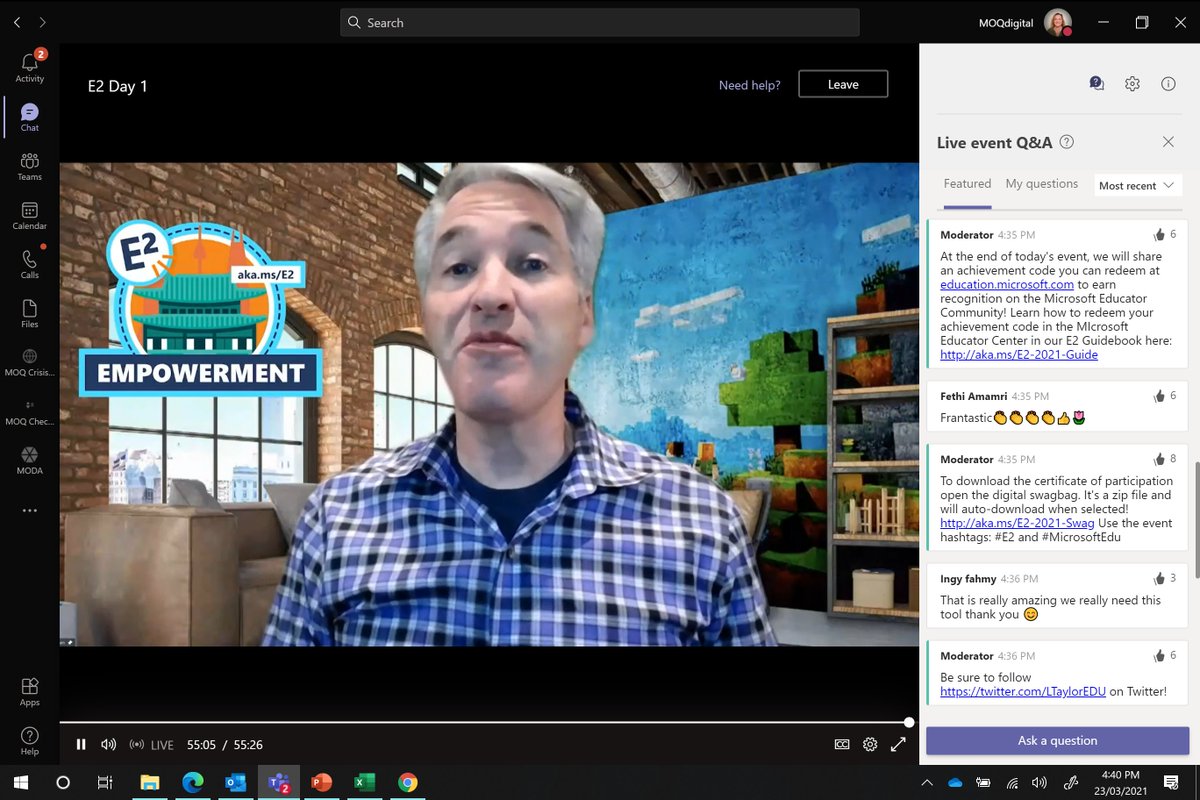Screen dimensions: 1200x800
Task: Open the Activity feed icon
Action: pyautogui.click(x=30, y=66)
